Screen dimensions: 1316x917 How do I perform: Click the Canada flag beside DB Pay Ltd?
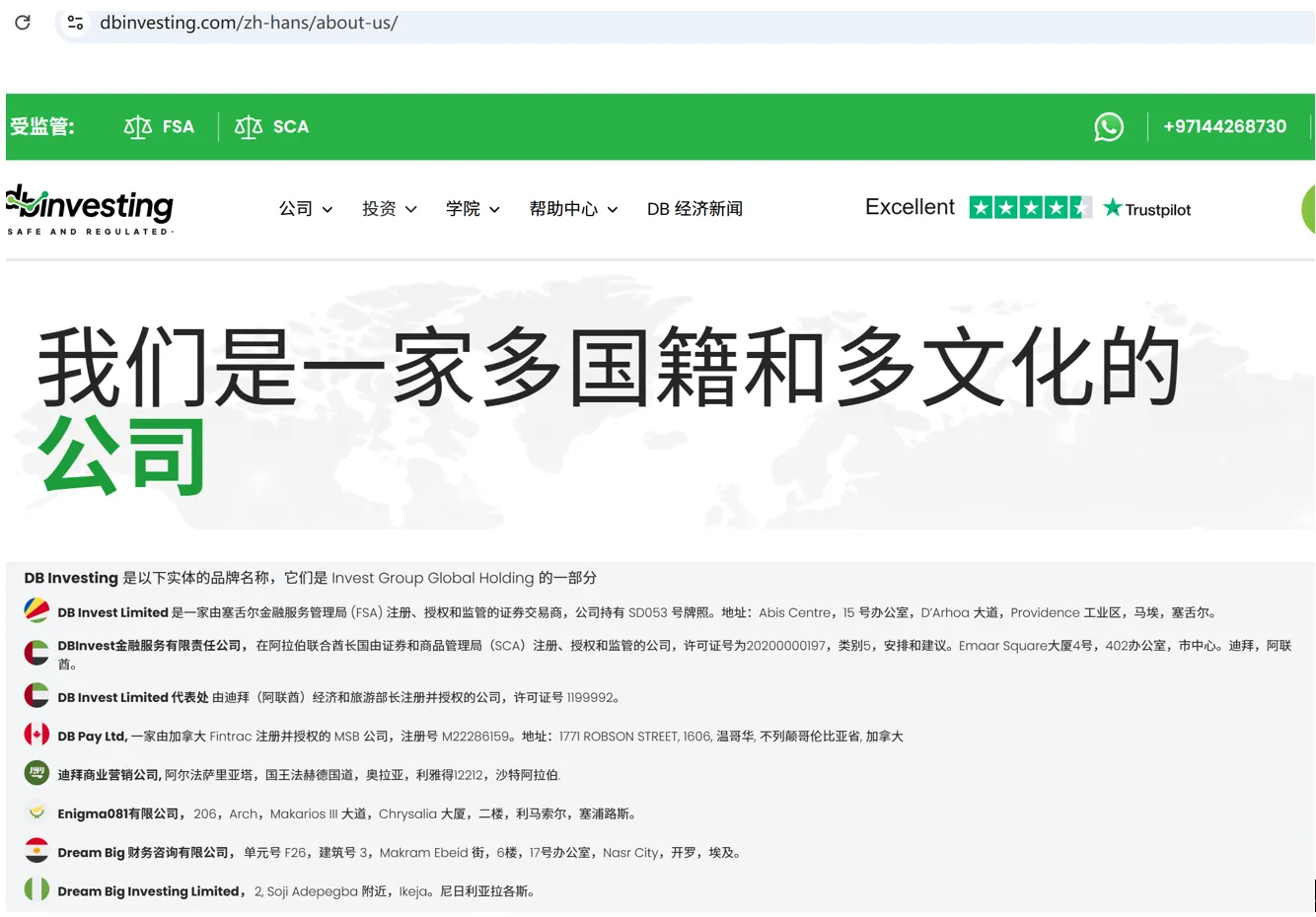tap(37, 734)
